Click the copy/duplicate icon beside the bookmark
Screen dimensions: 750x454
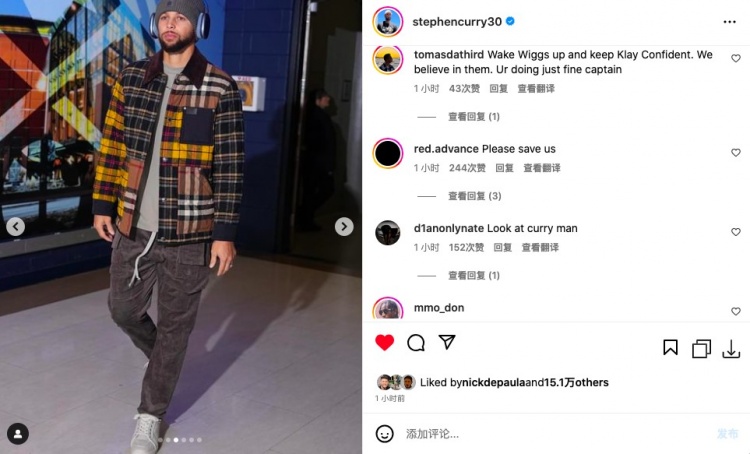click(x=701, y=349)
